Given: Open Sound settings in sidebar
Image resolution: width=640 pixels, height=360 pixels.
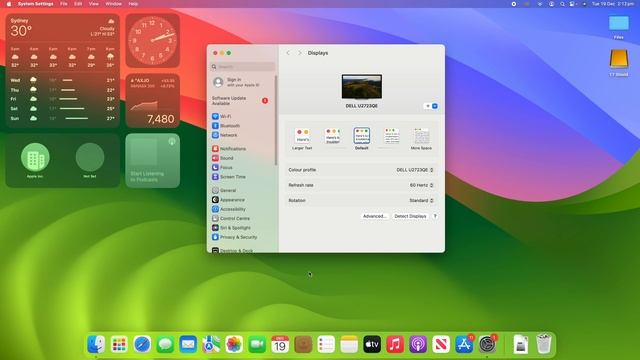Looking at the screenshot, I should click(x=222, y=158).
